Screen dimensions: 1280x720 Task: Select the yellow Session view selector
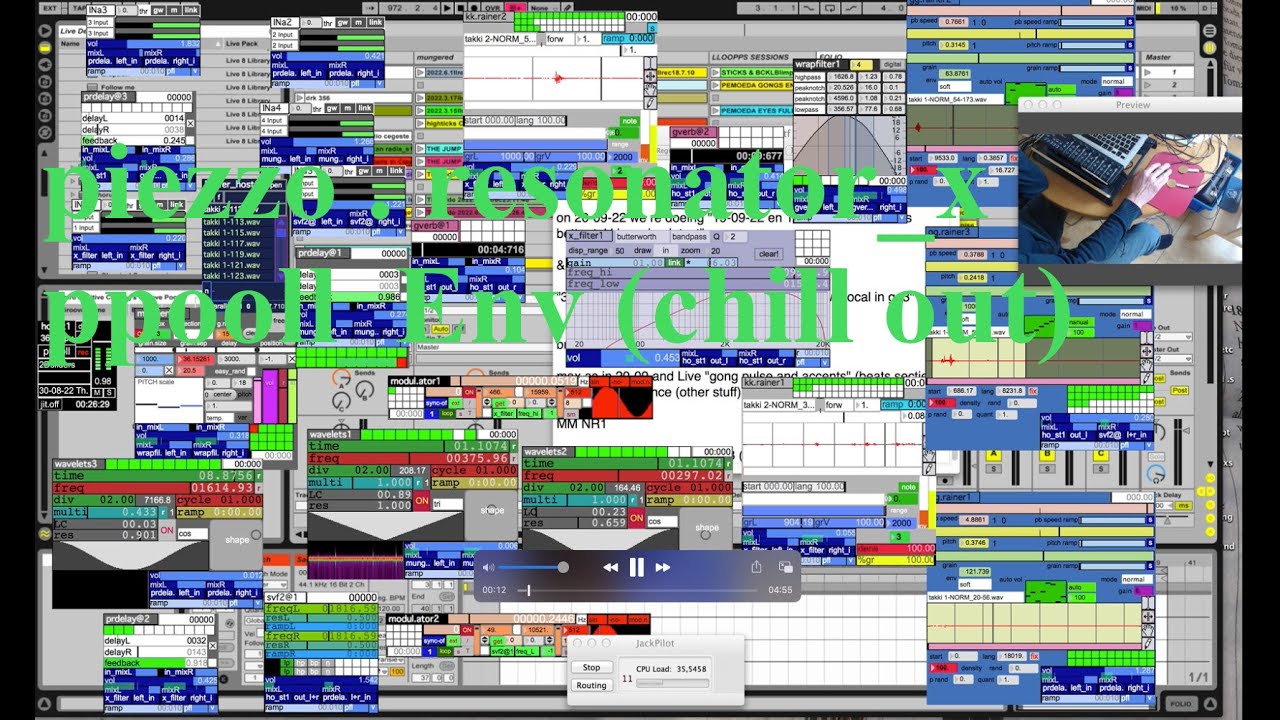[1209, 47]
